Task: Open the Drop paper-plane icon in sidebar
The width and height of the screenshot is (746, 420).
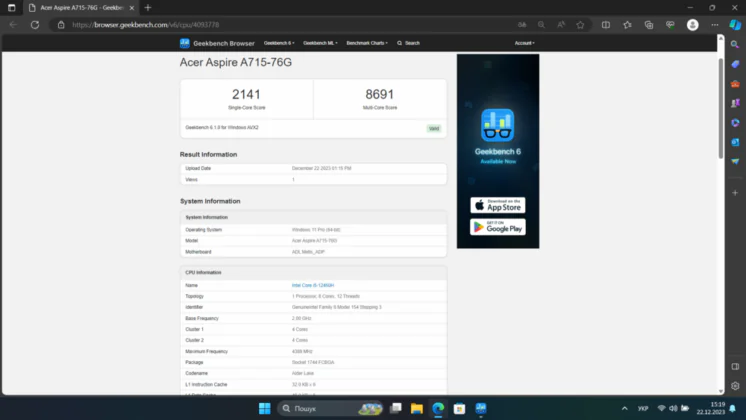Action: 735,162
